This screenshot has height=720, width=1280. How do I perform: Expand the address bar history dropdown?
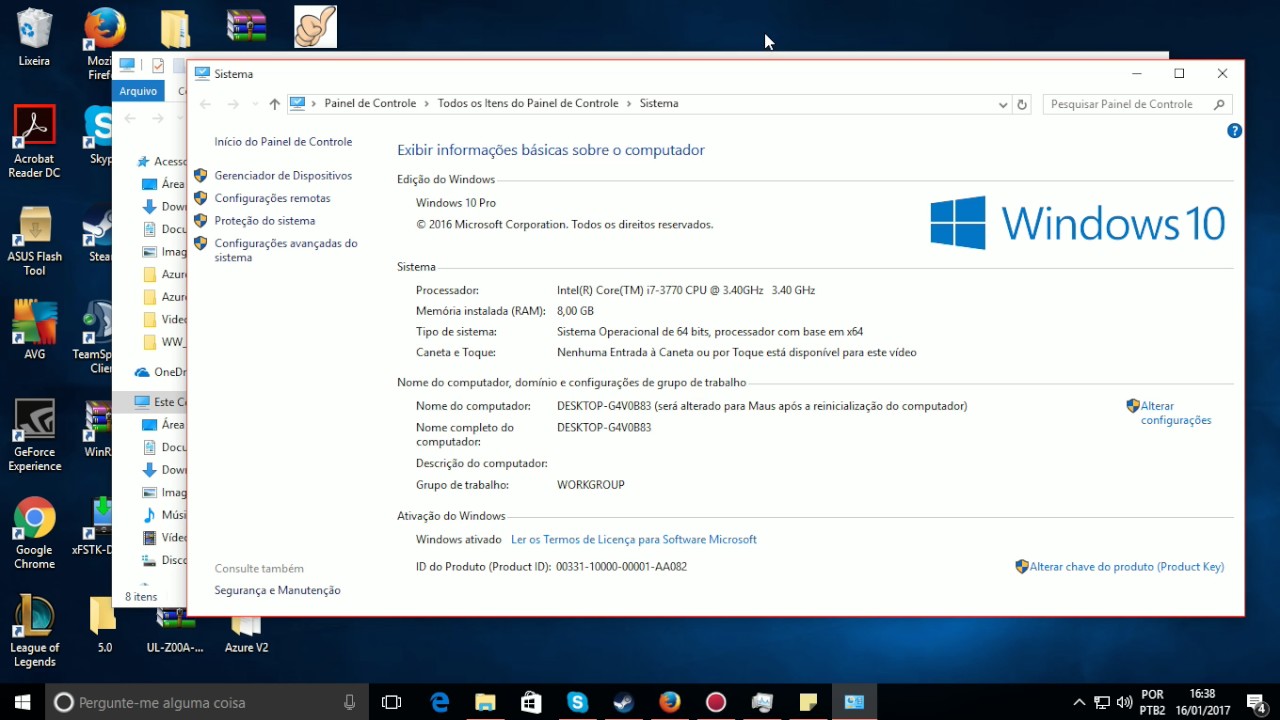(1003, 104)
